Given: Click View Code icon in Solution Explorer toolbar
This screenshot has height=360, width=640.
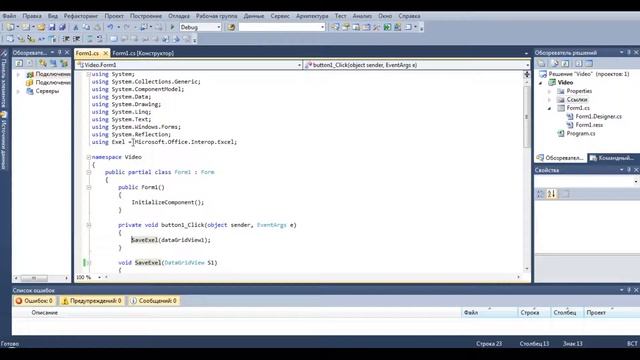Looking at the screenshot, I should coord(579,63).
